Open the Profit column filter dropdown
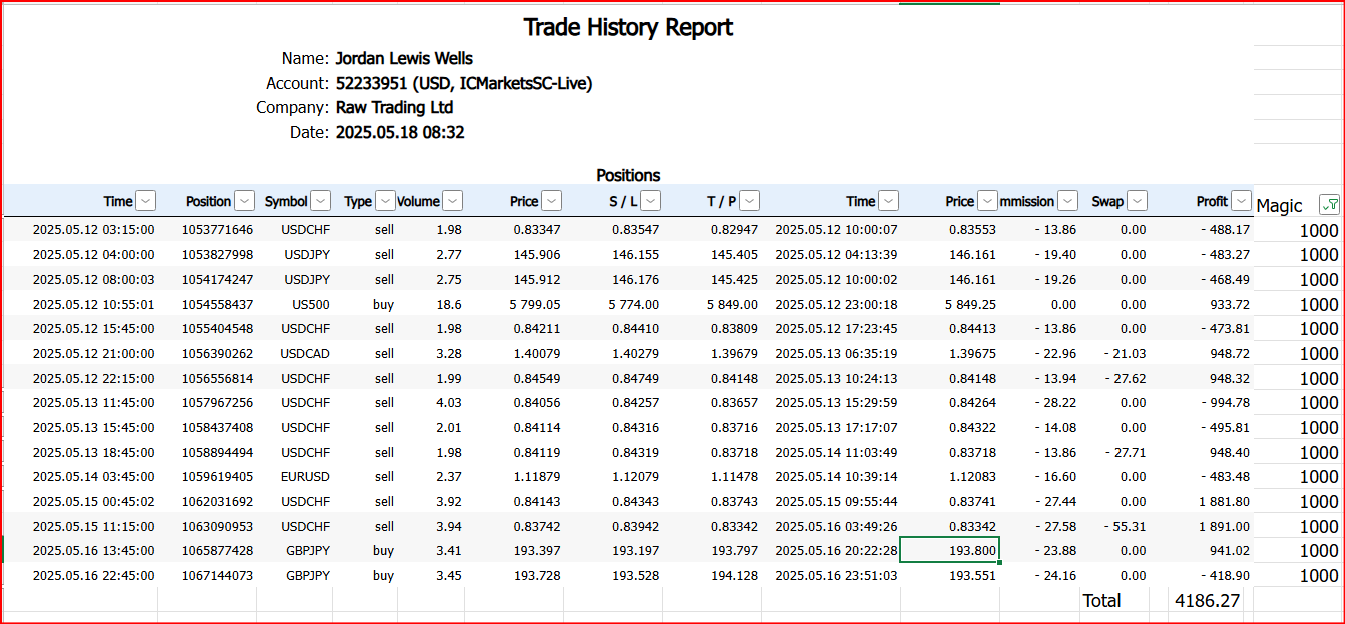 (1241, 201)
